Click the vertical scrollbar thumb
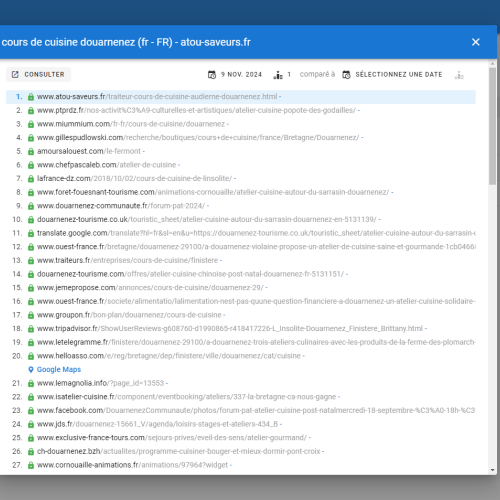The height and width of the screenshot is (500, 500). (x=493, y=126)
